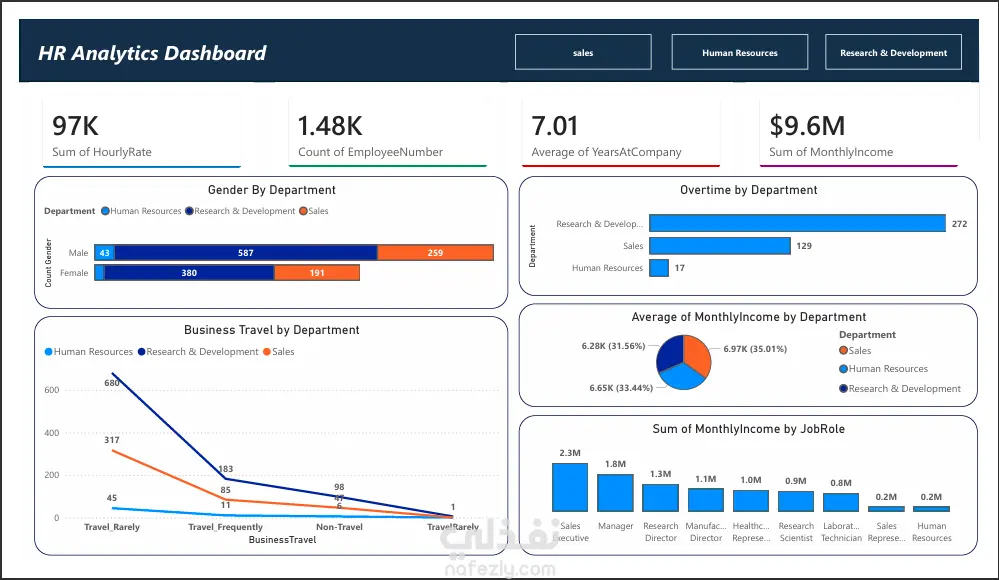The image size is (999, 580).
Task: Click the 259 Male Sales bar segment
Action: (436, 253)
